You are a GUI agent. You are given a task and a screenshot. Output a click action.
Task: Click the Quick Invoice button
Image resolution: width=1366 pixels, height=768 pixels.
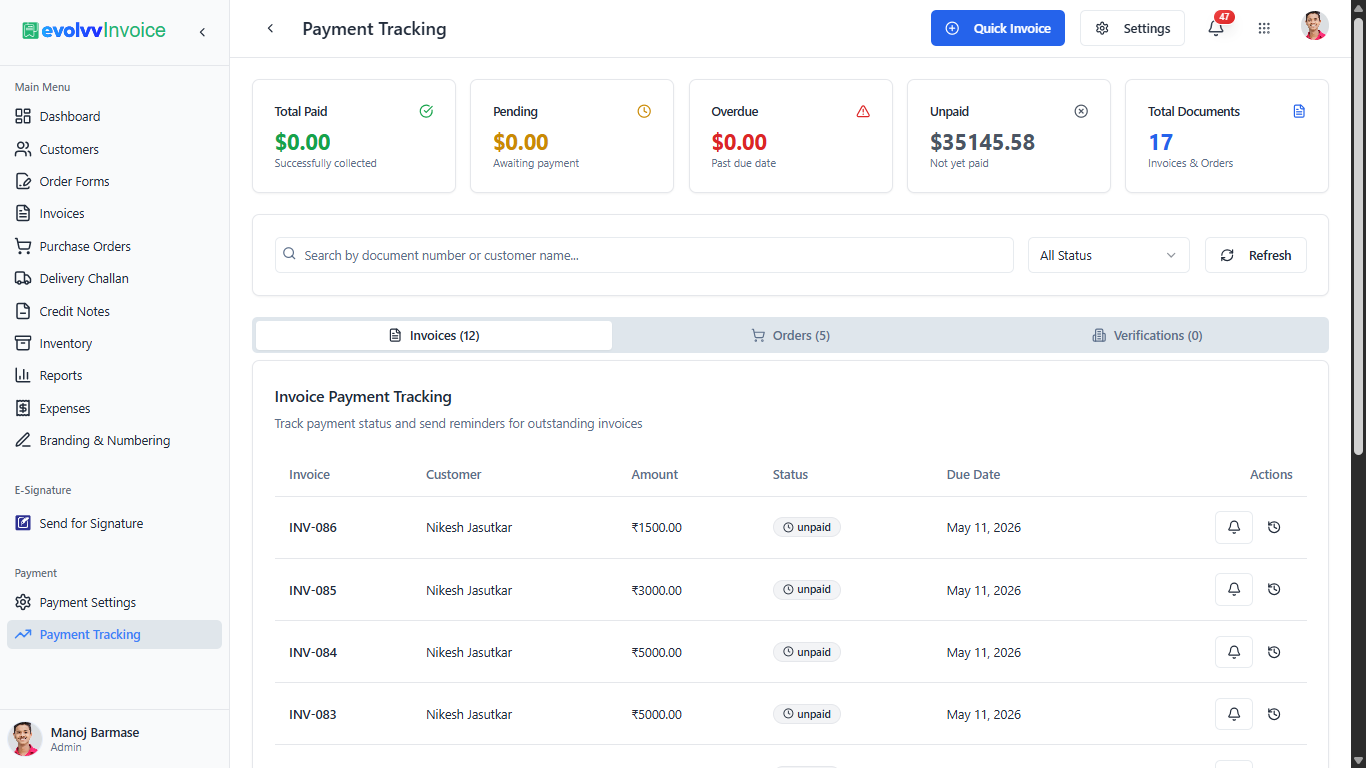(998, 28)
